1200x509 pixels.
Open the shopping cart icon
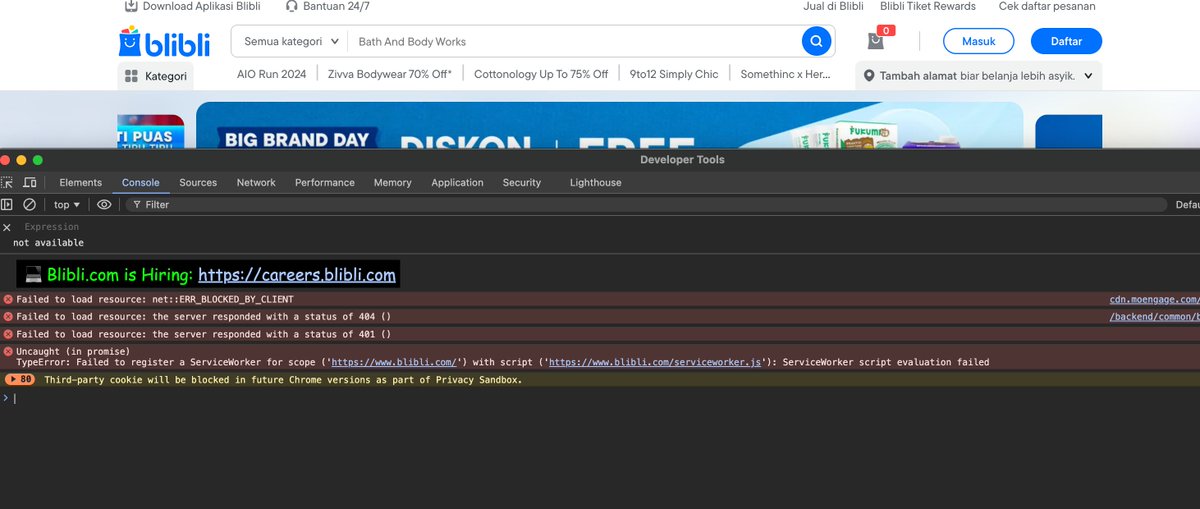coord(876,41)
